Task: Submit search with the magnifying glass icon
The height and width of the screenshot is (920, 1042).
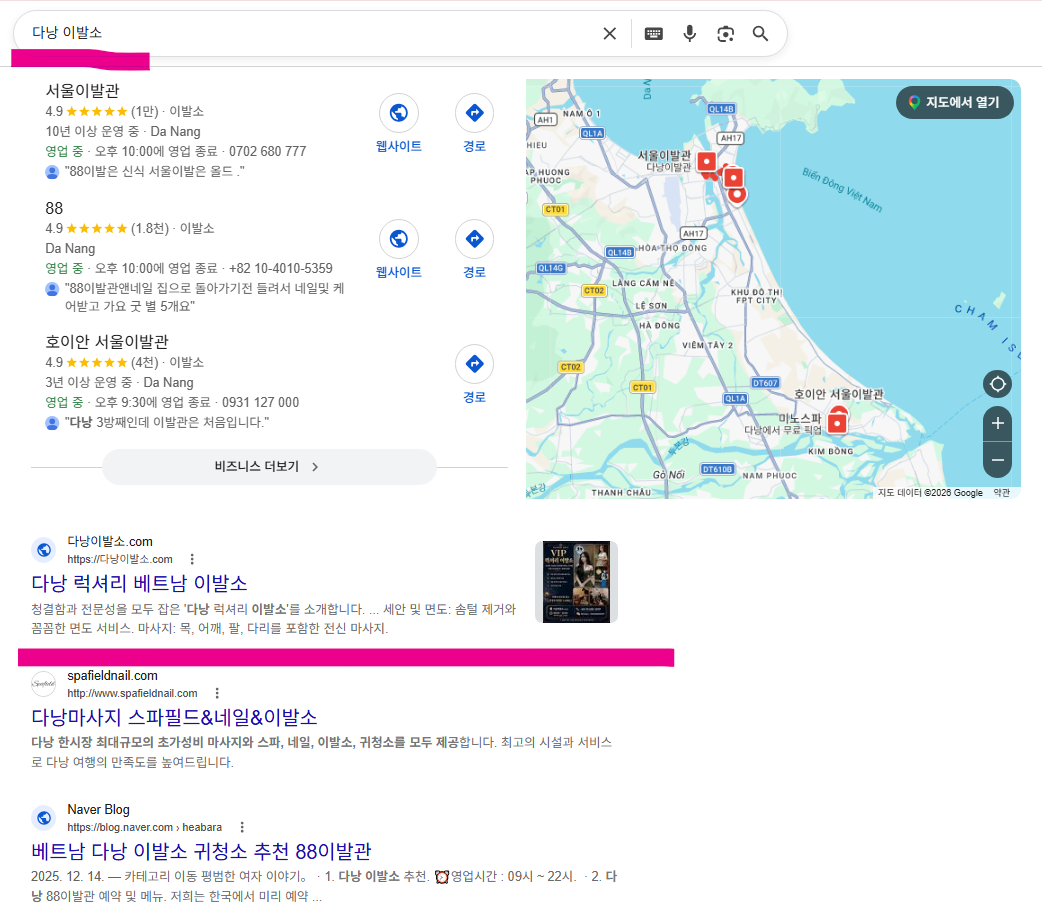Action: click(760, 33)
